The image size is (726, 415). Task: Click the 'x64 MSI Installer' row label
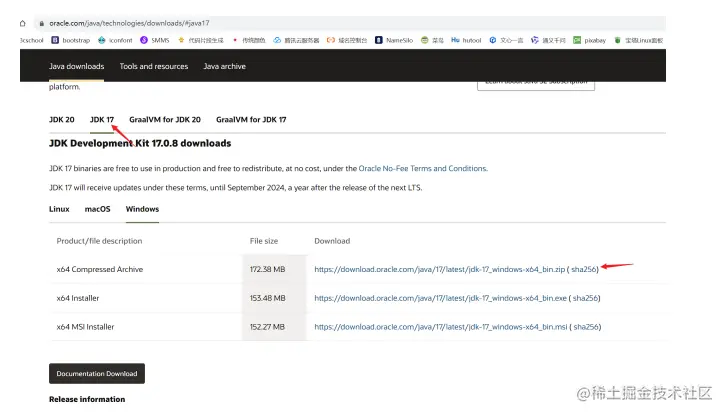click(85, 327)
